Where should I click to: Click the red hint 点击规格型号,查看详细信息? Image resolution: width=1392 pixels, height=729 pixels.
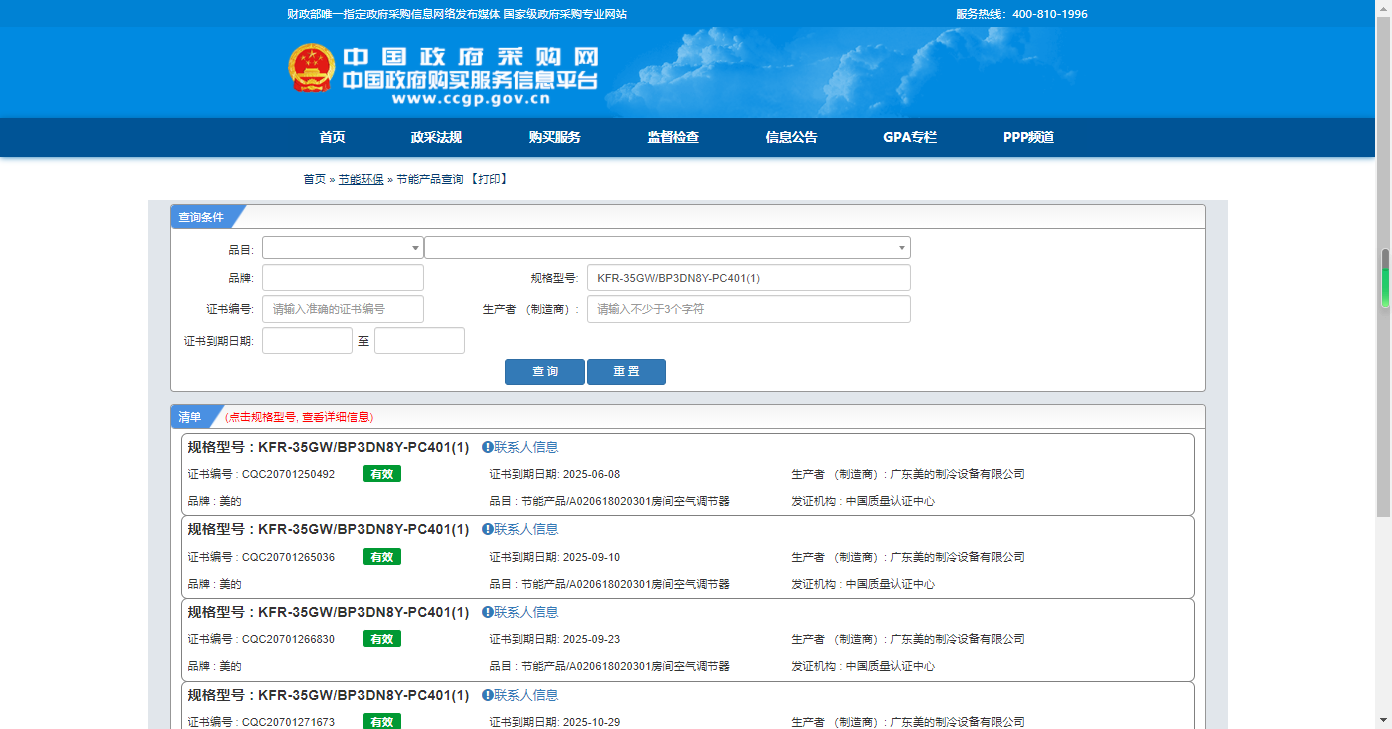(300, 417)
